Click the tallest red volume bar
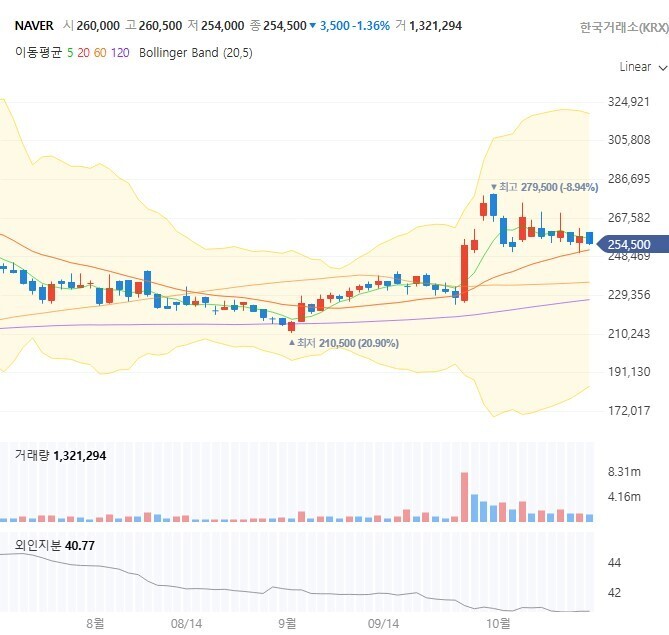Image resolution: width=669 pixels, height=635 pixels. coord(464,497)
